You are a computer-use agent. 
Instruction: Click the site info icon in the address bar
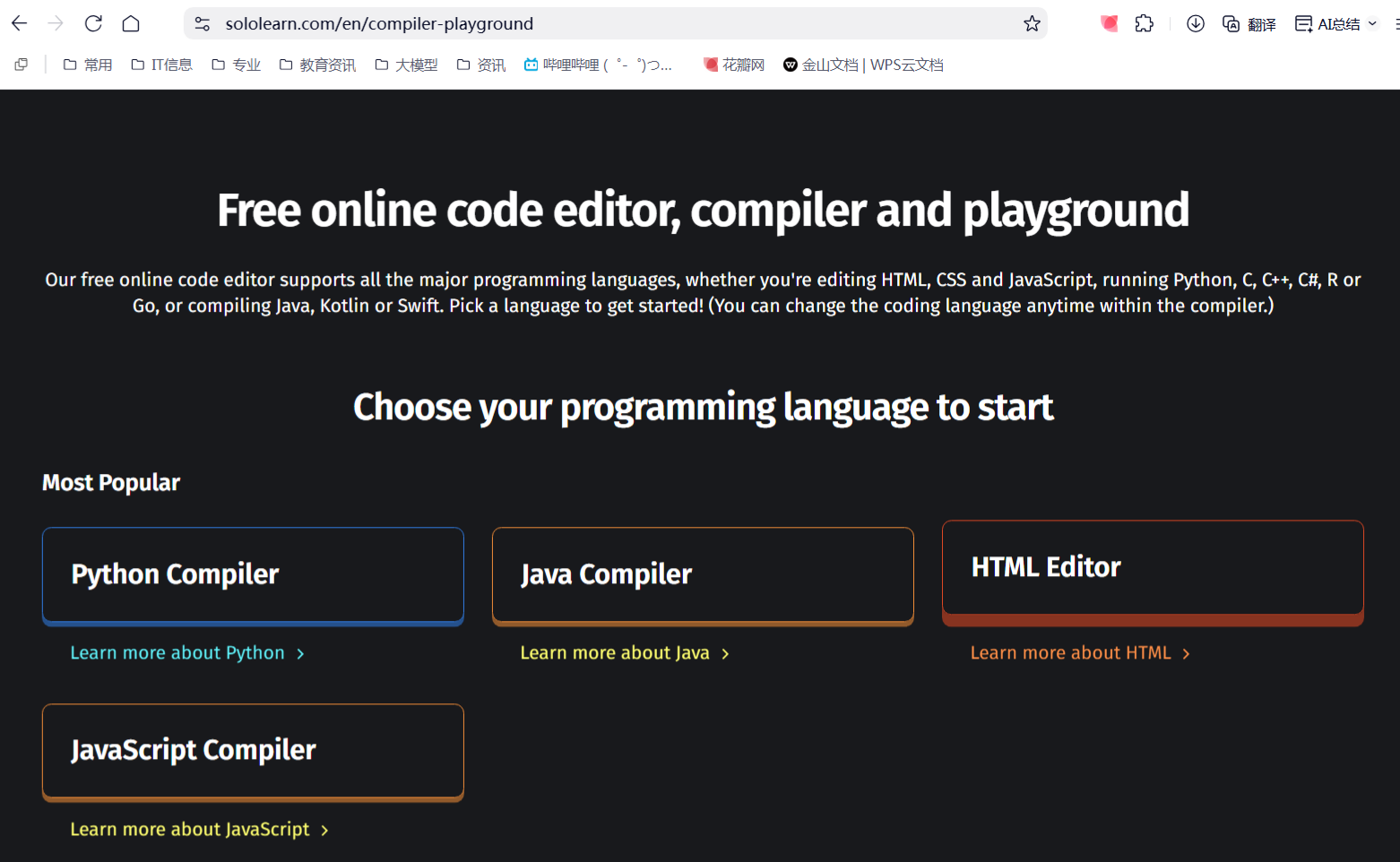coord(203,23)
